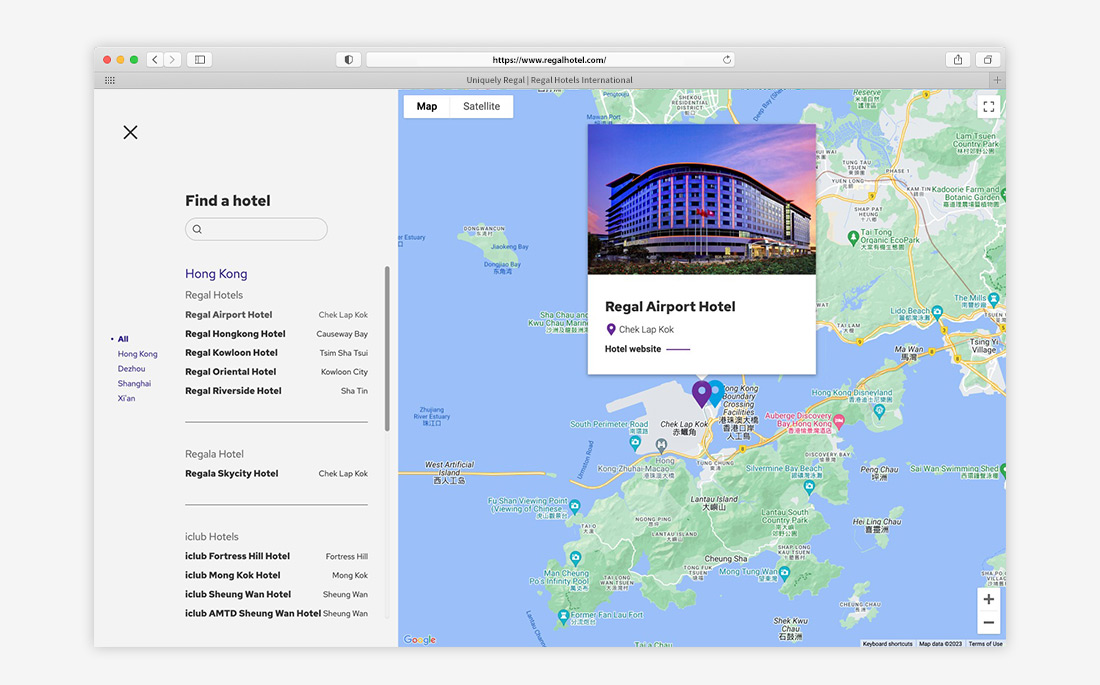Click Auberge Discovery Bay hotel marker
Image resolution: width=1100 pixels, height=685 pixels.
[839, 420]
